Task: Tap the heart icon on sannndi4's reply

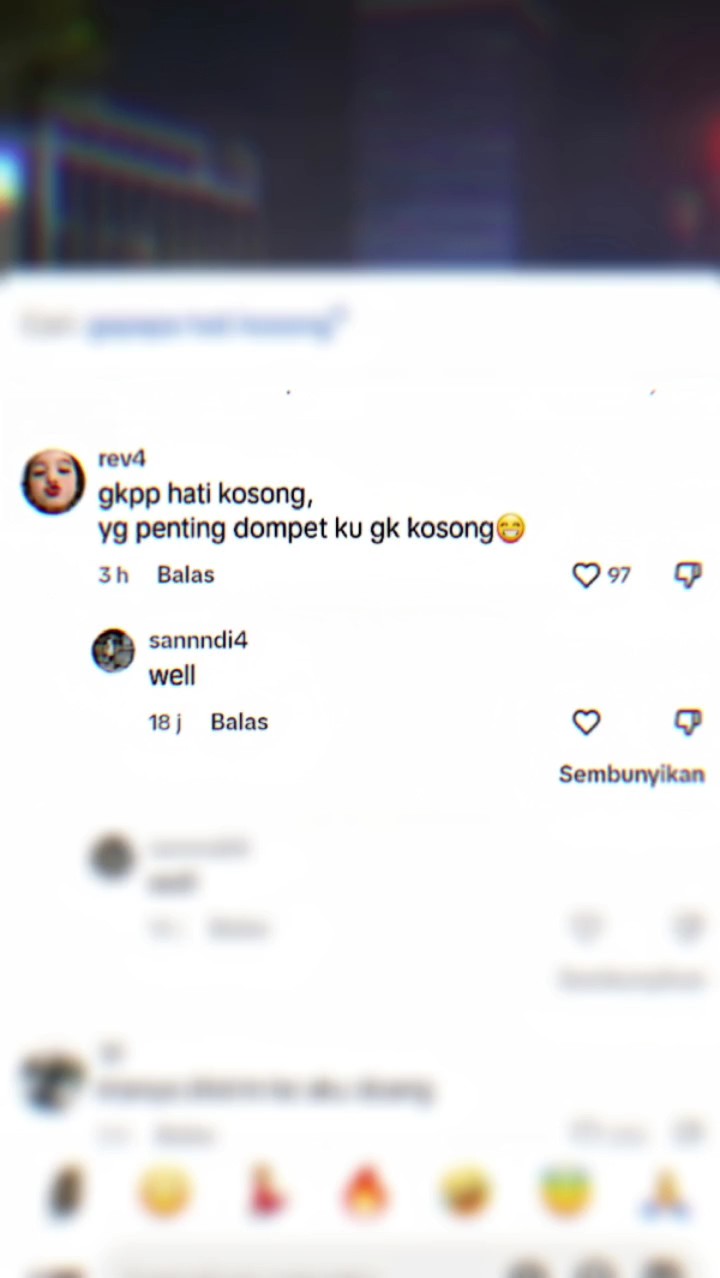Action: tap(586, 722)
